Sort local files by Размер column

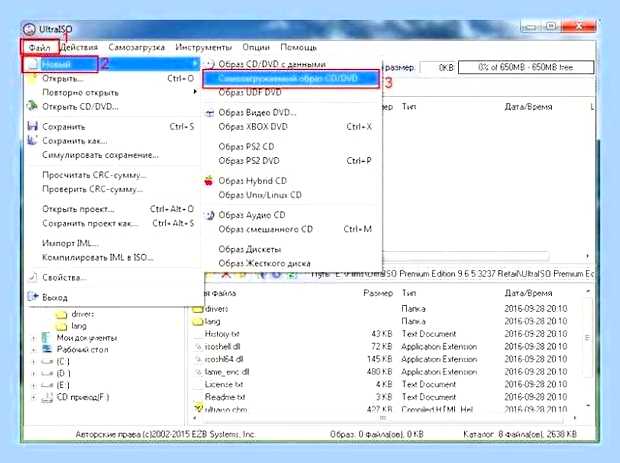pyautogui.click(x=378, y=293)
